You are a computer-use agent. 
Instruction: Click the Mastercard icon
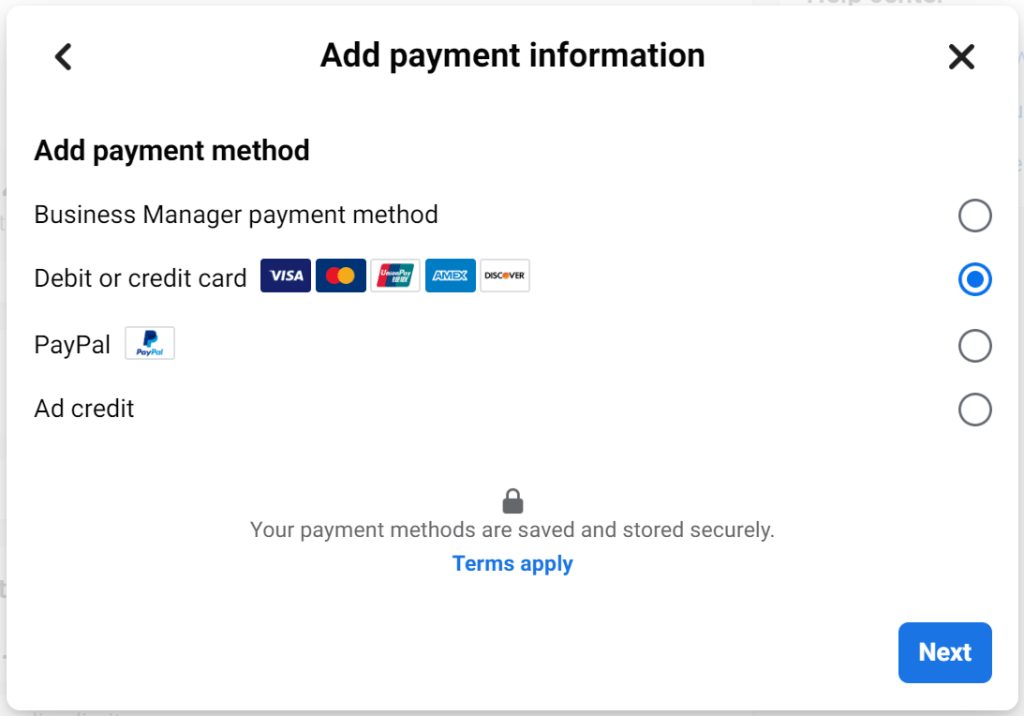point(341,275)
